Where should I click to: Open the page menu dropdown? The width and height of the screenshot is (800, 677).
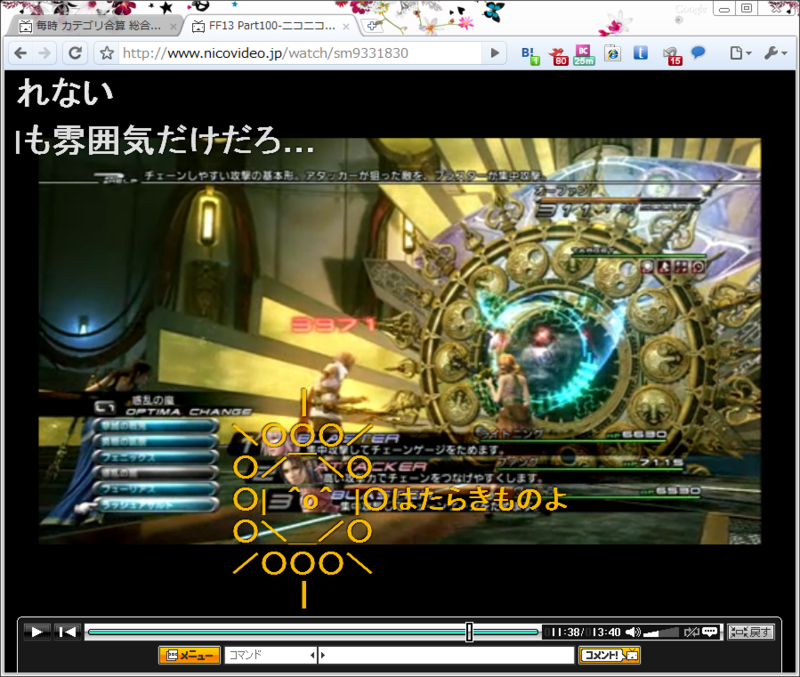pyautogui.click(x=740, y=53)
